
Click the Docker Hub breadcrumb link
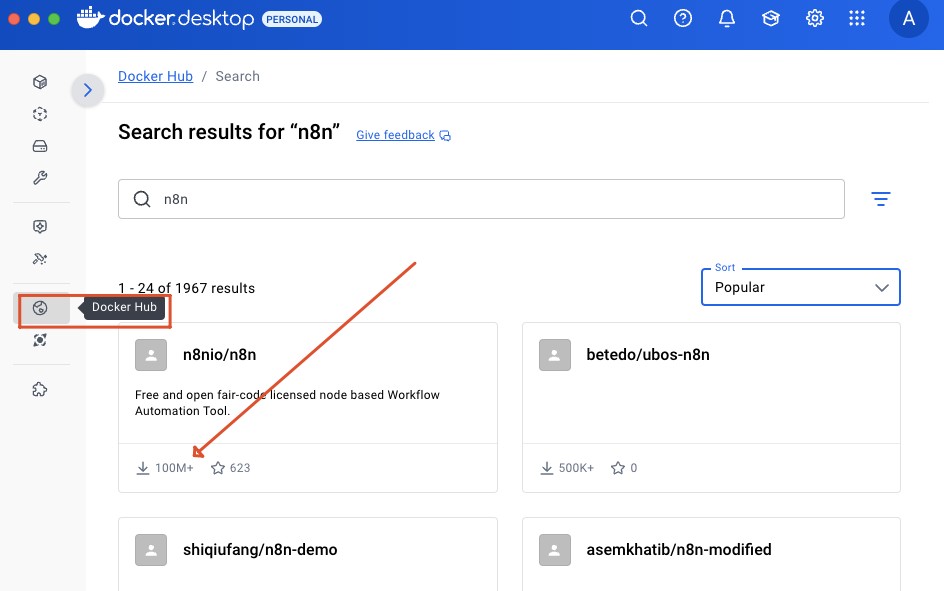tap(155, 76)
